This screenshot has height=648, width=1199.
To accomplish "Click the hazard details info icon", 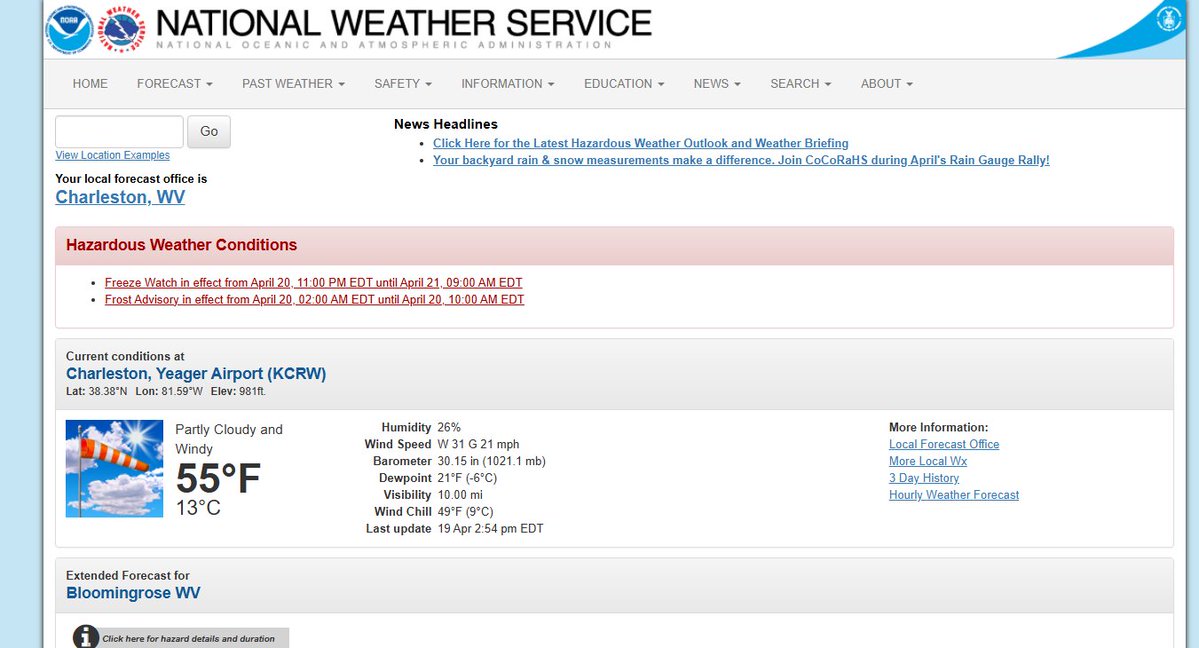I will click(86, 637).
